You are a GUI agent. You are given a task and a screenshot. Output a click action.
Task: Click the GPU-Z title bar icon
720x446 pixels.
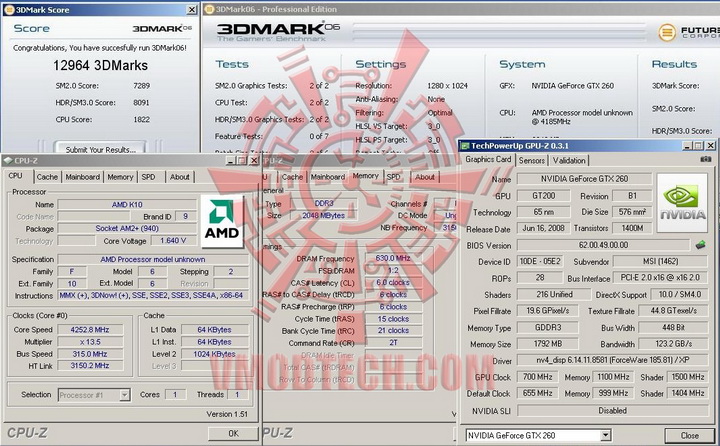click(465, 146)
